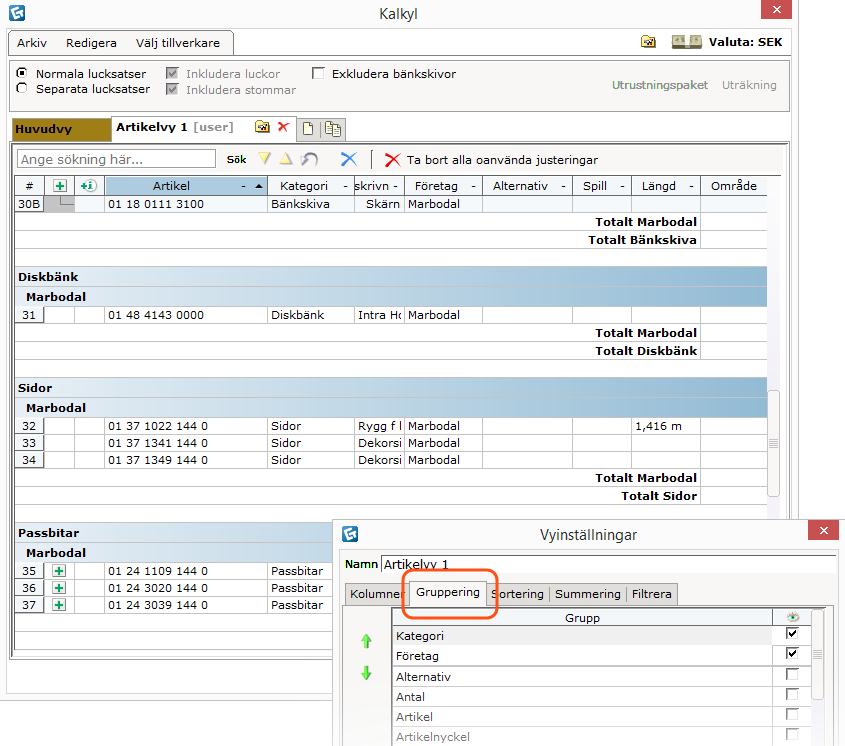This screenshot has width=845, height=746.
Task: Expand row 37 with its green plus
Action: click(59, 605)
